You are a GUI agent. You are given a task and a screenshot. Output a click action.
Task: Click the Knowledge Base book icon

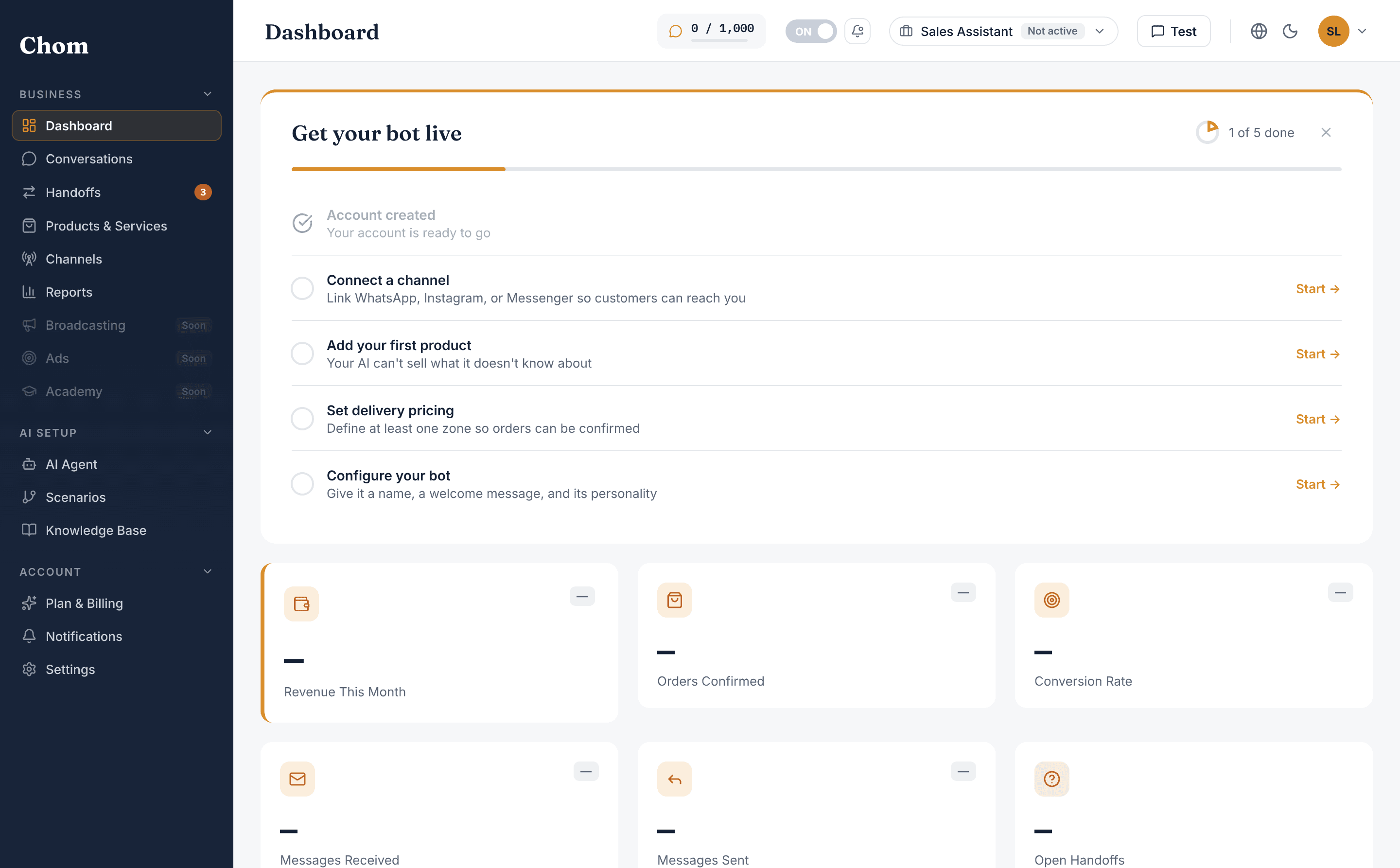(x=29, y=530)
